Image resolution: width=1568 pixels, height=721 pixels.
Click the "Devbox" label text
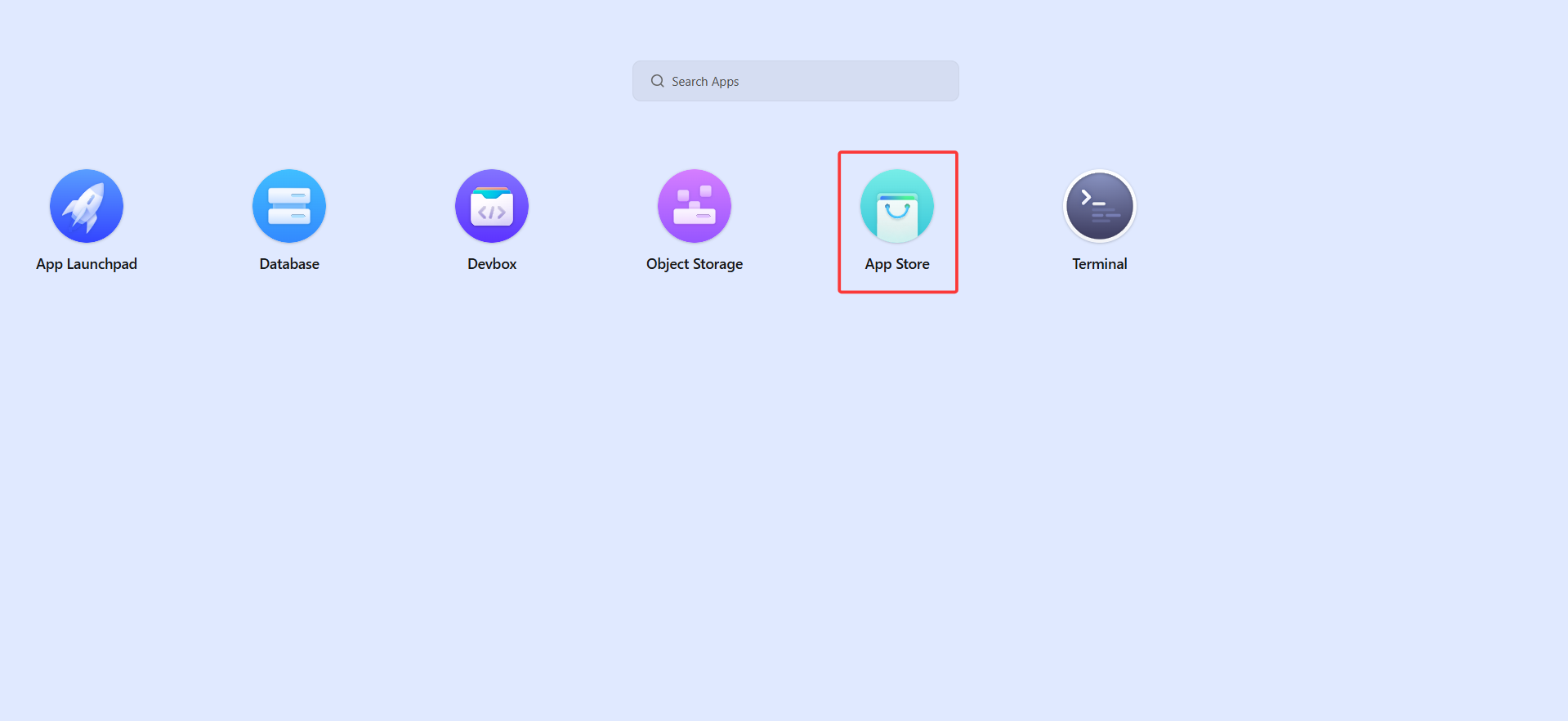[492, 264]
